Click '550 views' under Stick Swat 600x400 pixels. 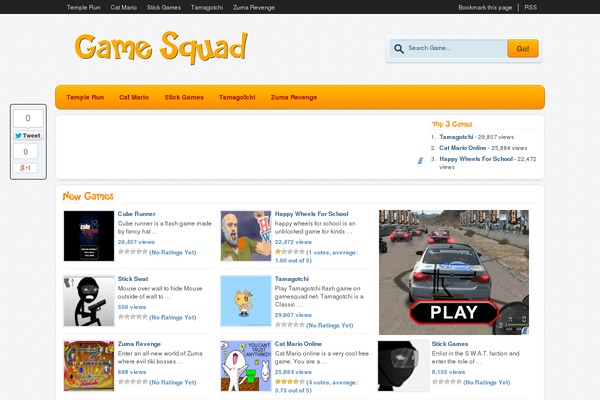coord(132,307)
